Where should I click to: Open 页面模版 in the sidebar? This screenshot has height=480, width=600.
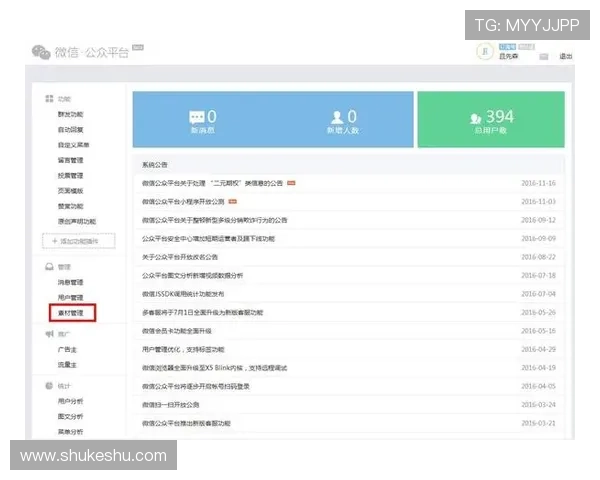pos(70,191)
